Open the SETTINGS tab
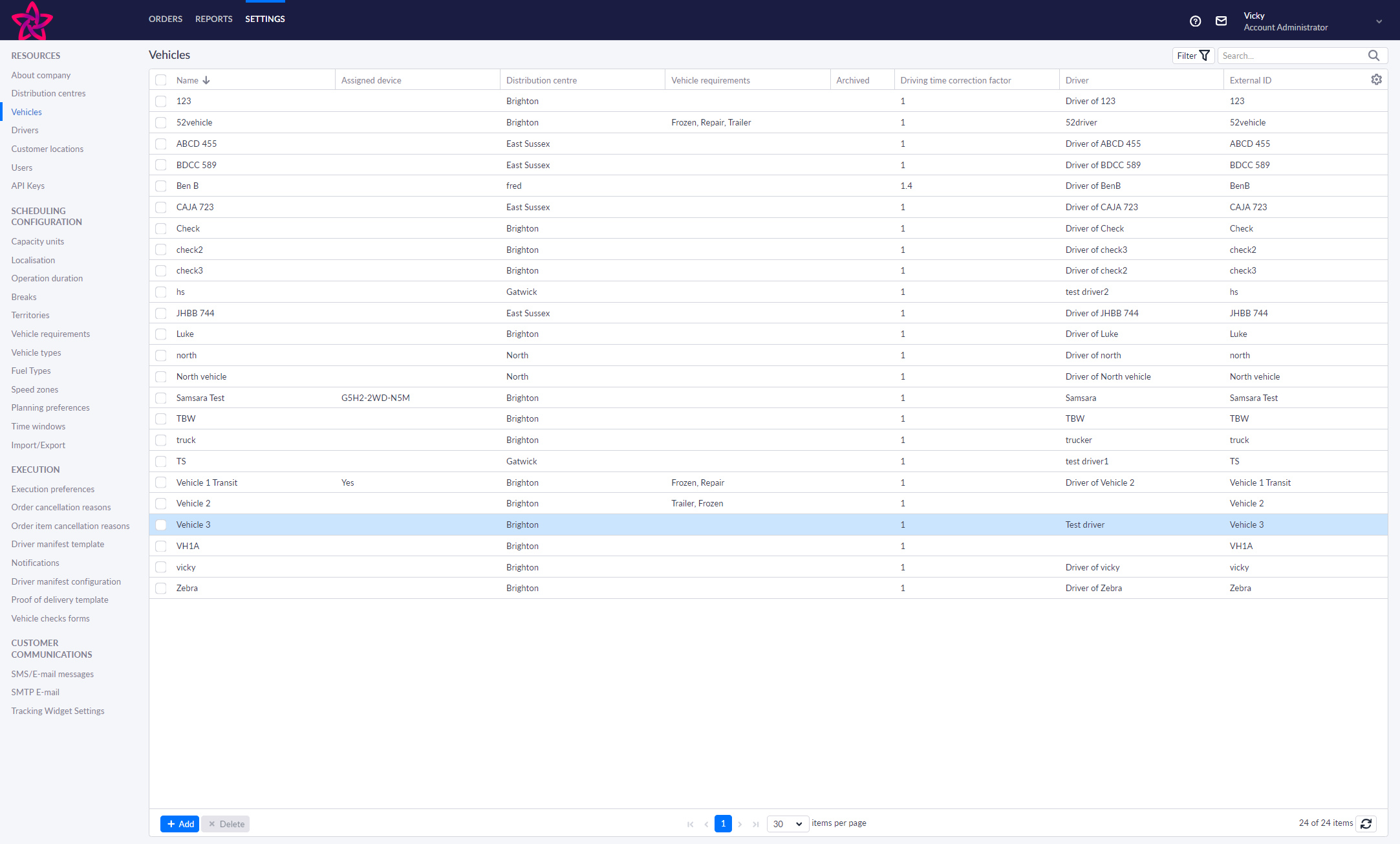1400x844 pixels. click(x=265, y=19)
